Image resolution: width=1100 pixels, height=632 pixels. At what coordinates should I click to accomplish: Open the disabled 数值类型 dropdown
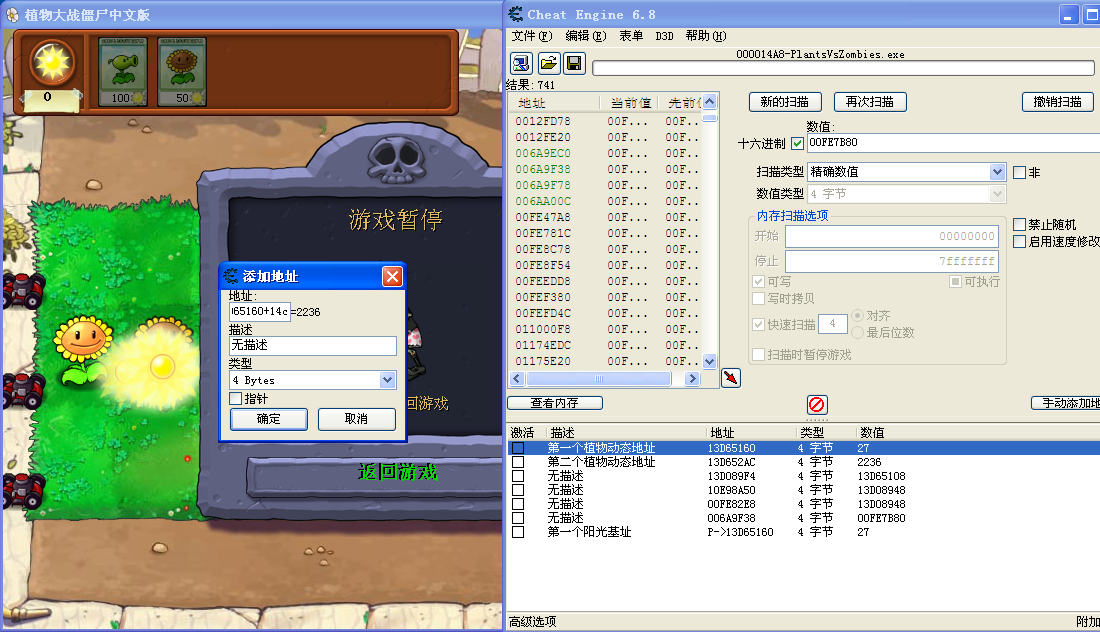pos(997,194)
